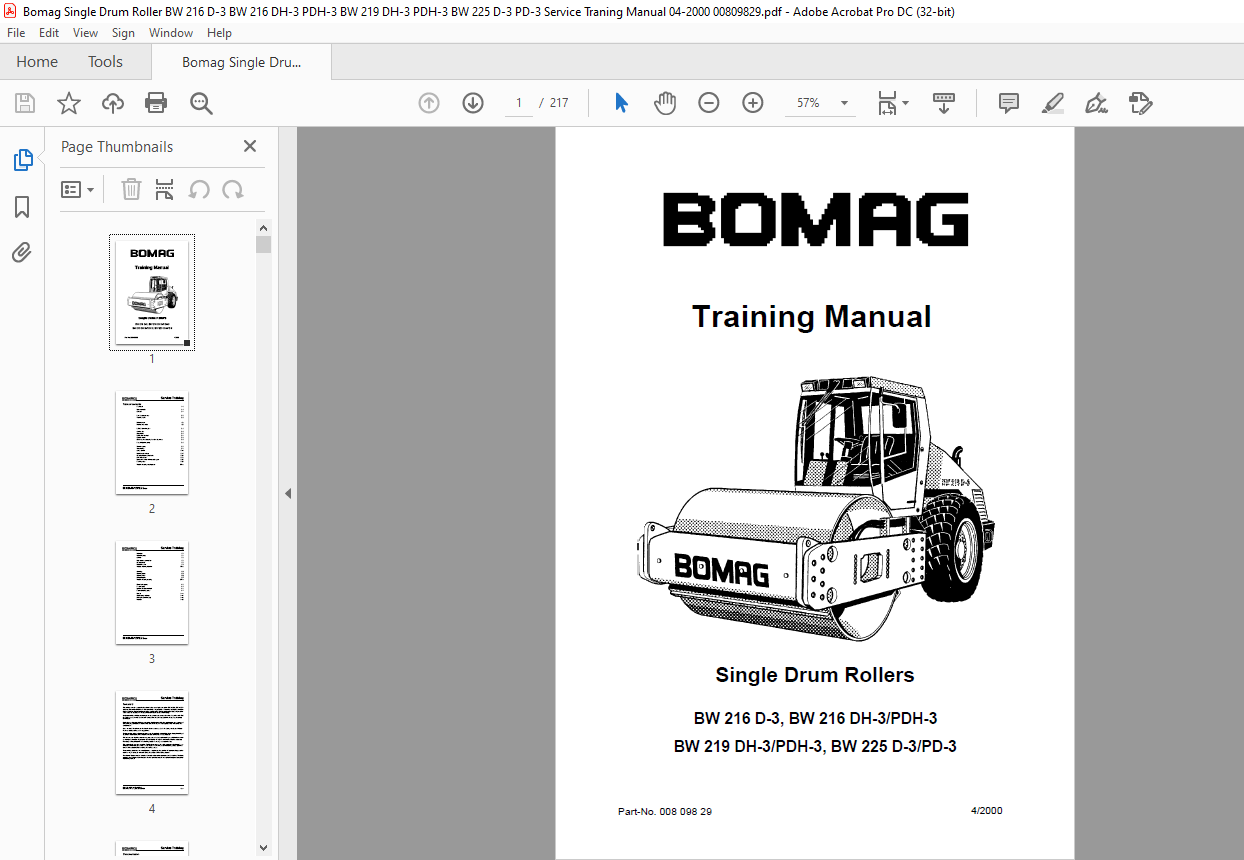Select the highlight text pen tool

tap(1053, 103)
